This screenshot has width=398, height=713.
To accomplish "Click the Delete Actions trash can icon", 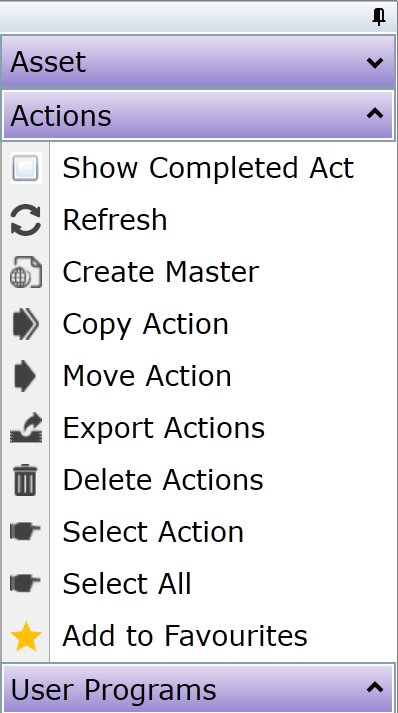I will coord(25,480).
